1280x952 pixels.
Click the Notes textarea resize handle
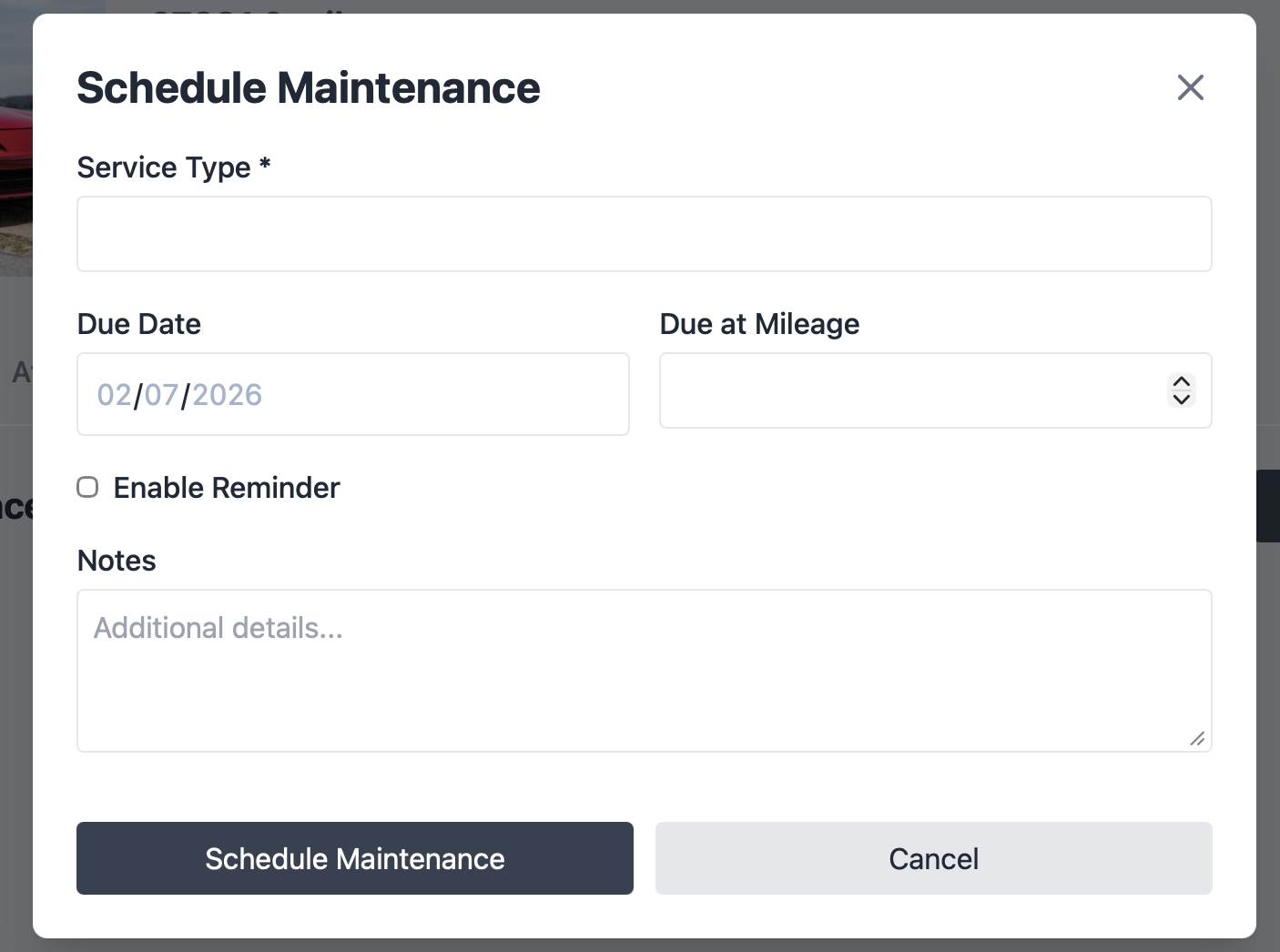pos(1198,739)
